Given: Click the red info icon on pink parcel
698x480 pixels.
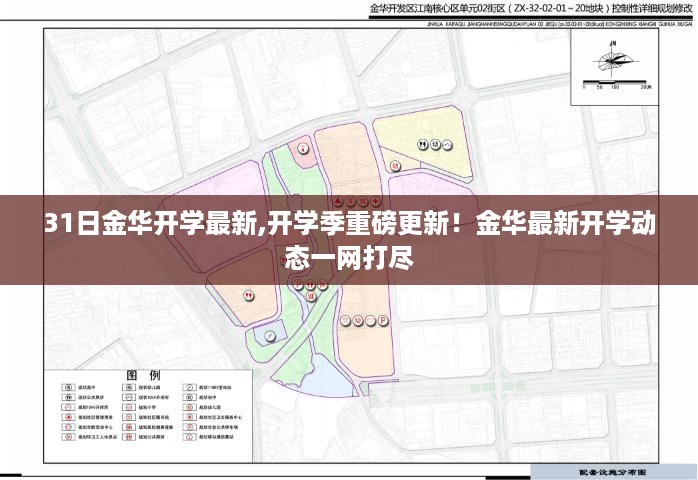Looking at the screenshot, I should pyautogui.click(x=302, y=148).
